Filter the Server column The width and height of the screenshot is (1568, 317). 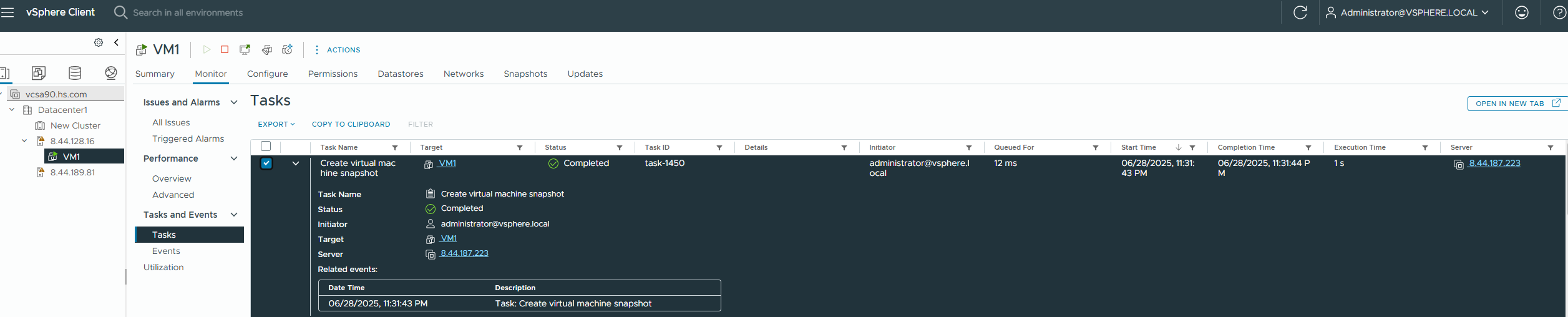1551,148
